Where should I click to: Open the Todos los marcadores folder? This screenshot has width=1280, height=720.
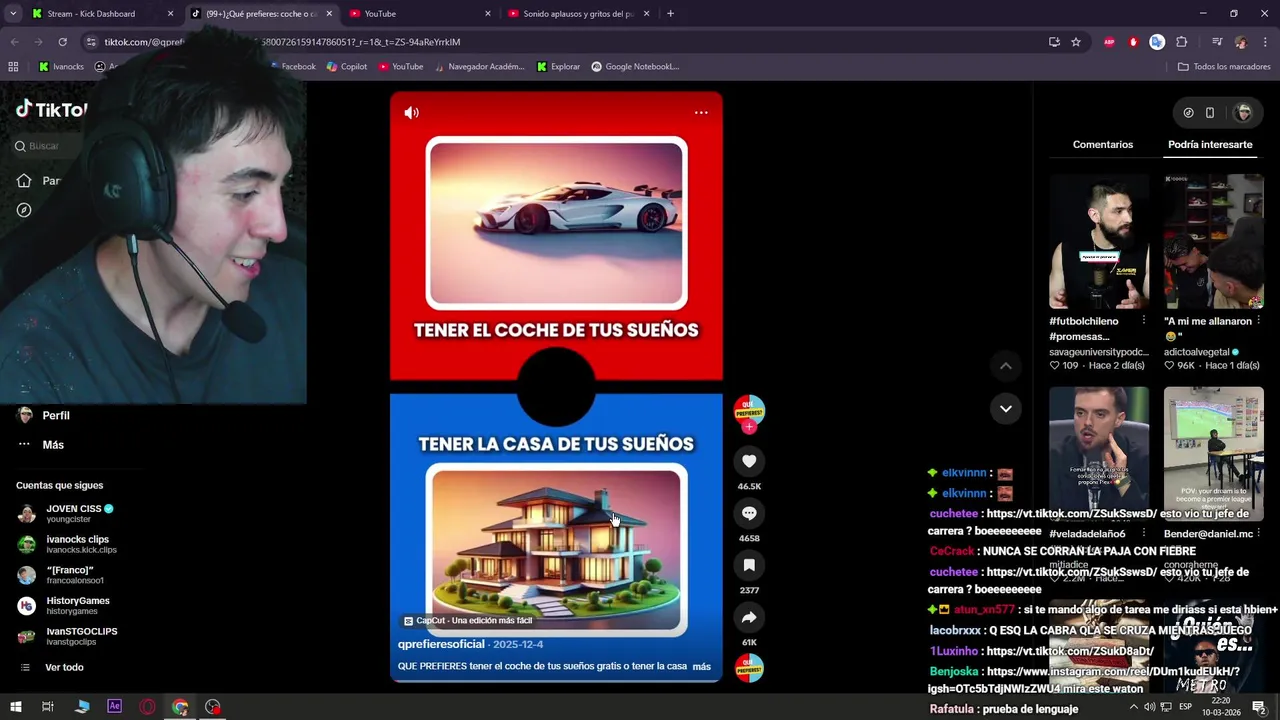[1224, 67]
